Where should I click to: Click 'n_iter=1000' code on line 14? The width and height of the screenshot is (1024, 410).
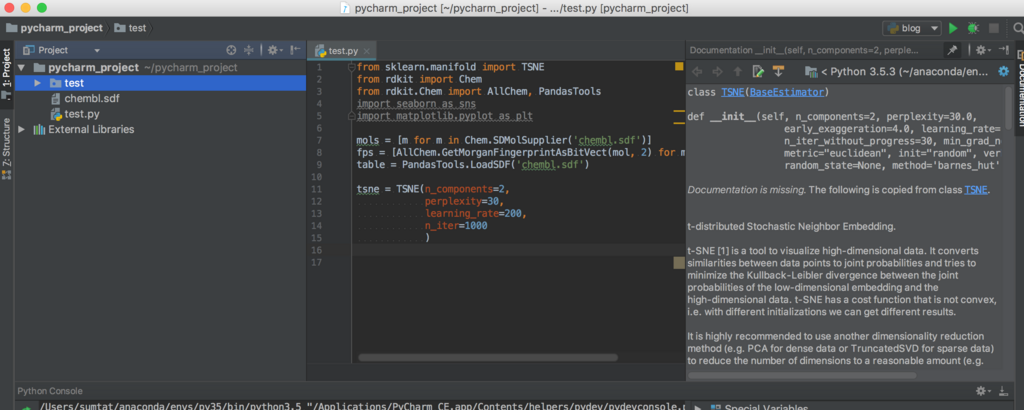[x=456, y=226]
